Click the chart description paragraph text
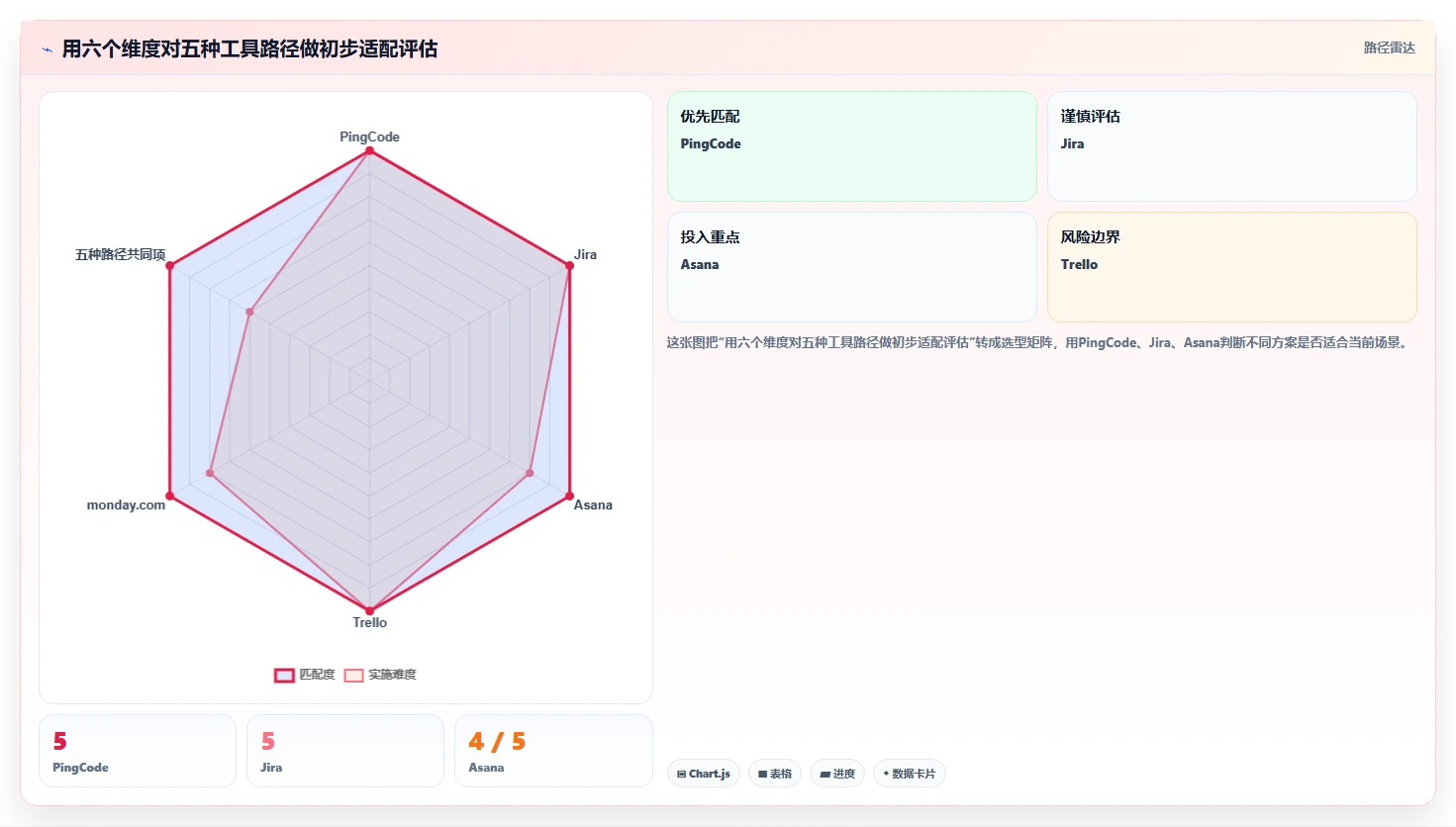The image size is (1456, 827). pos(1038,343)
